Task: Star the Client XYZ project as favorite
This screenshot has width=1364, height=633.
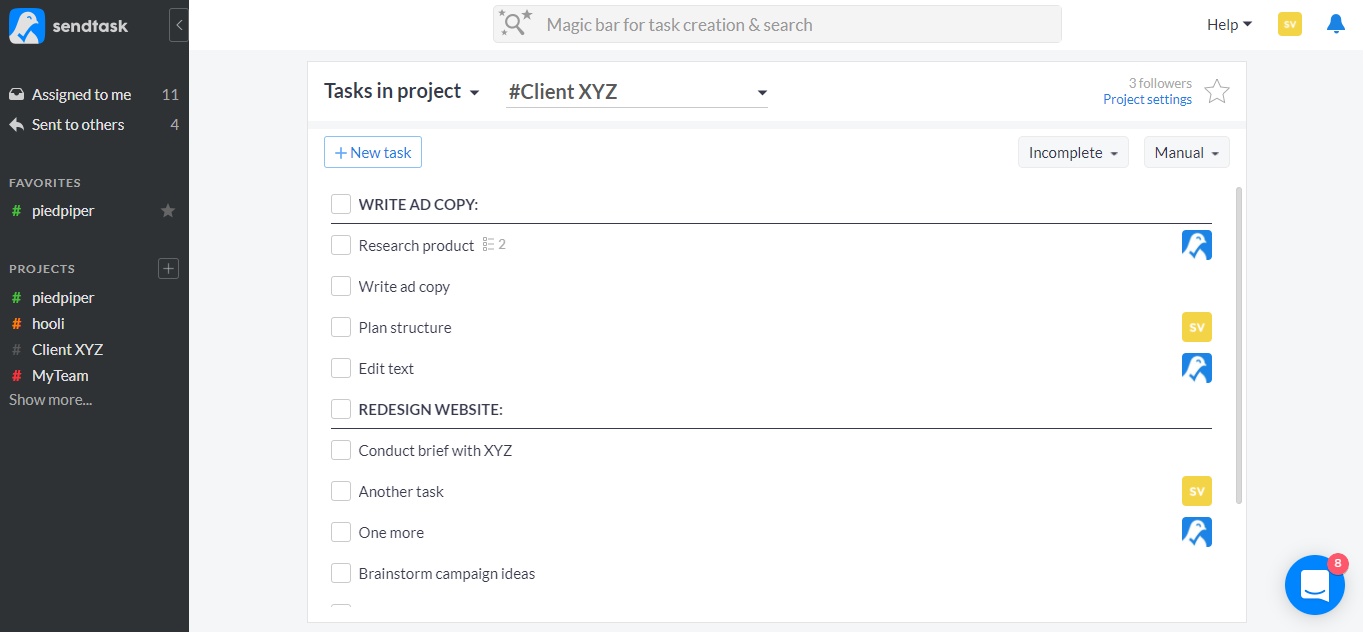Action: [1216, 92]
